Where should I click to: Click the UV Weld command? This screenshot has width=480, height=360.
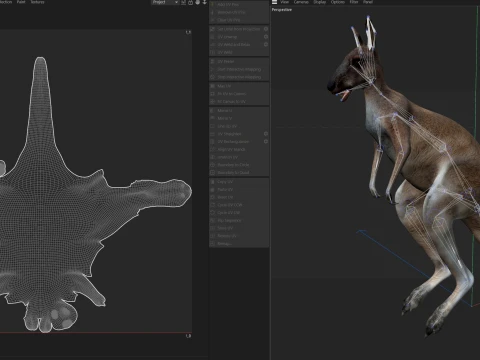[239, 52]
